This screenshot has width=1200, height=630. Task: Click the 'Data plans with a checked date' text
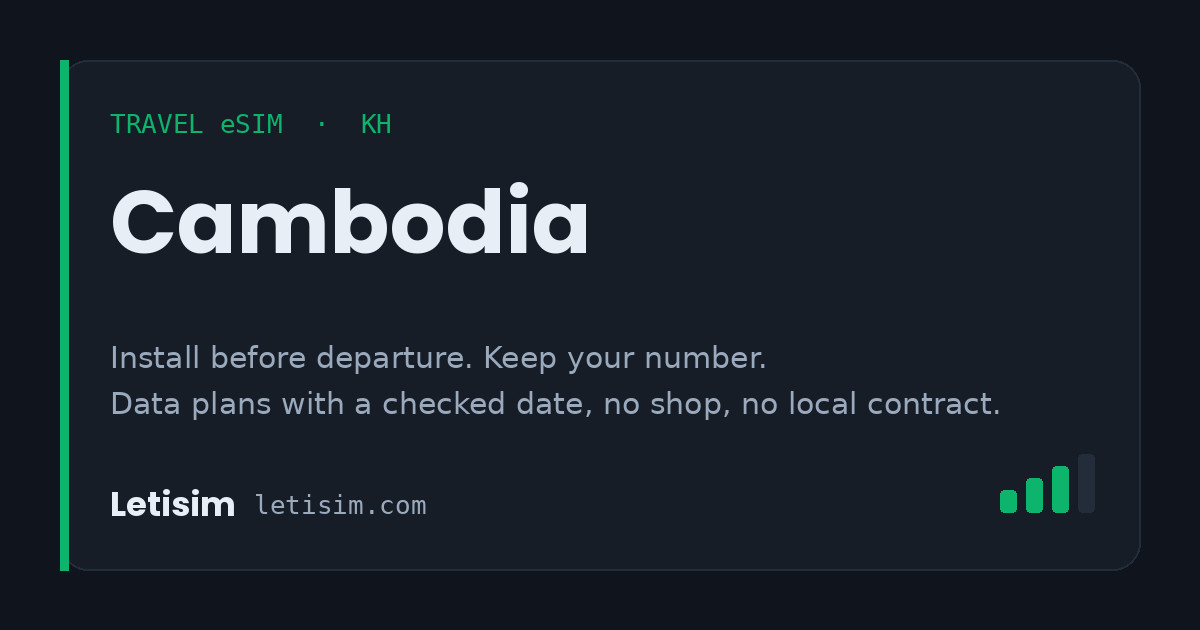point(351,404)
